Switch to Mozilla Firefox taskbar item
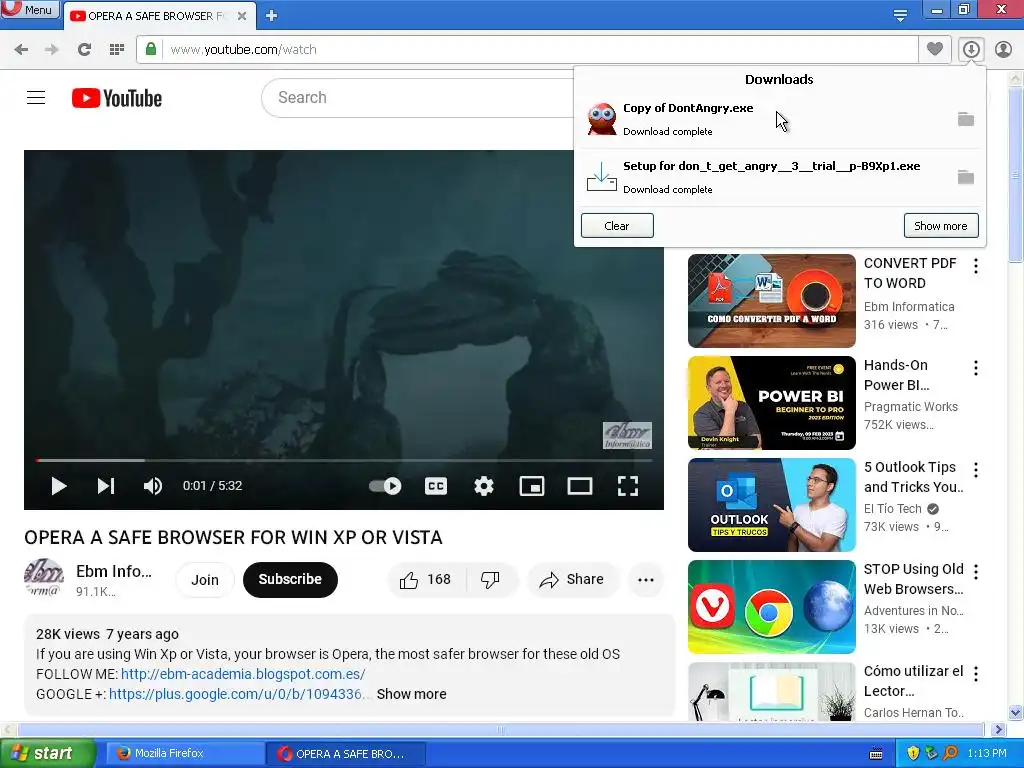The height and width of the screenshot is (768, 1024). click(184, 754)
